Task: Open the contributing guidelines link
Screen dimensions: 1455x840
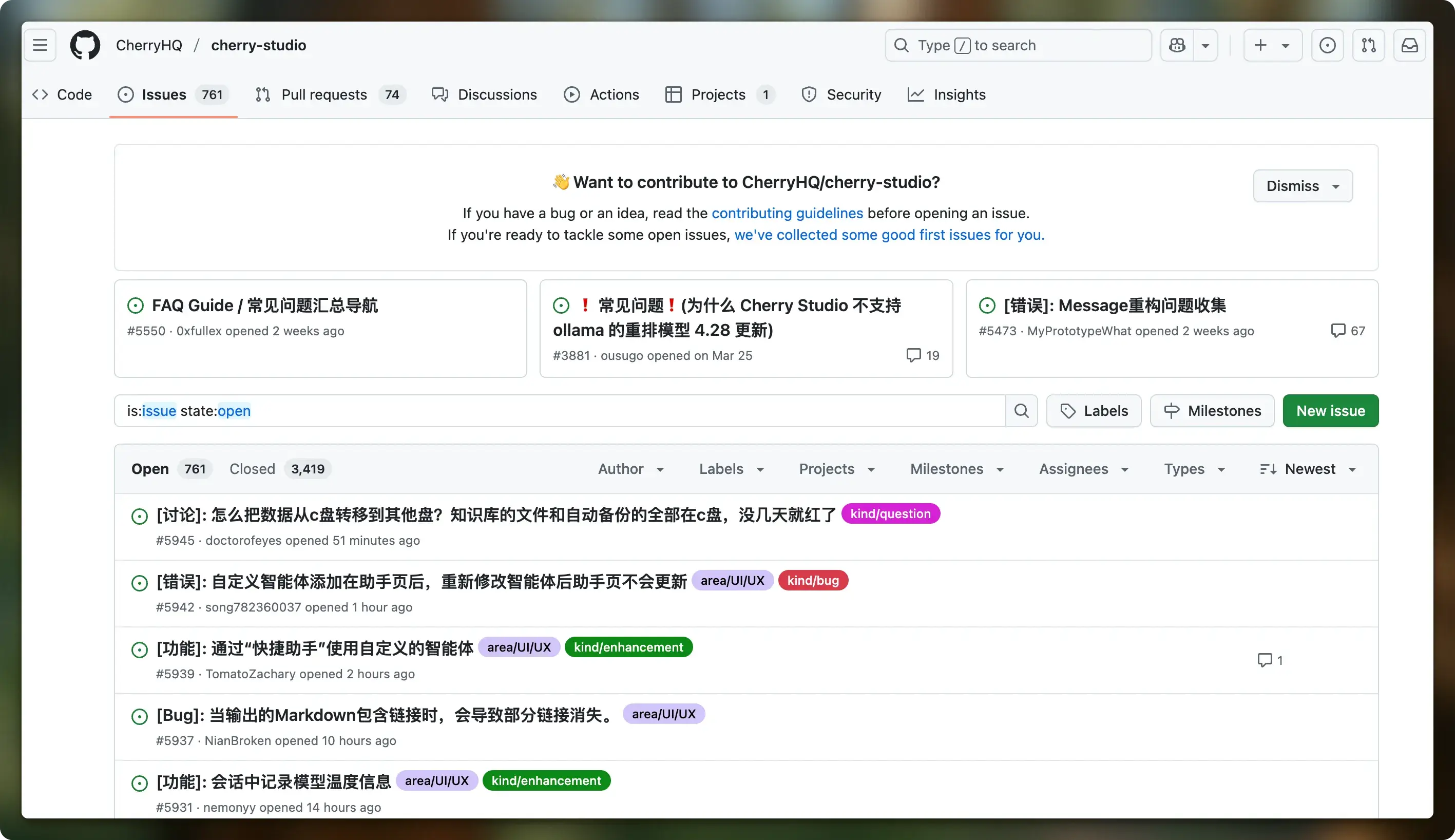Action: 787,213
